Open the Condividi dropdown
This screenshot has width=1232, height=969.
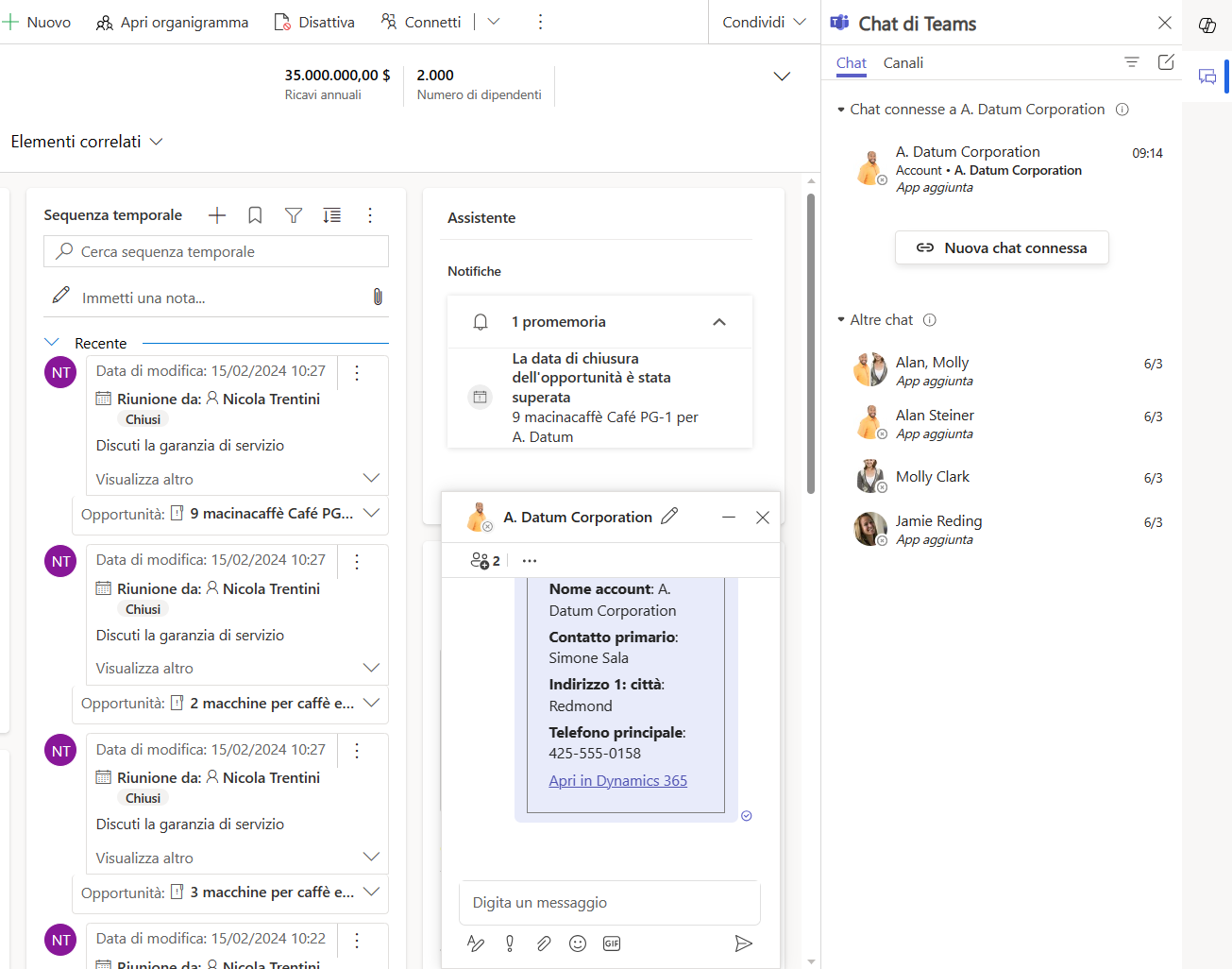tap(765, 22)
